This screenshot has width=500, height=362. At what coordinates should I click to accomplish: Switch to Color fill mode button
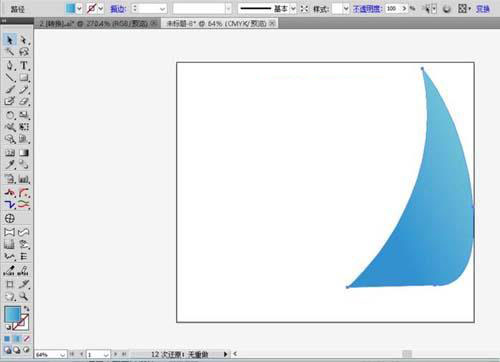click(x=7, y=339)
